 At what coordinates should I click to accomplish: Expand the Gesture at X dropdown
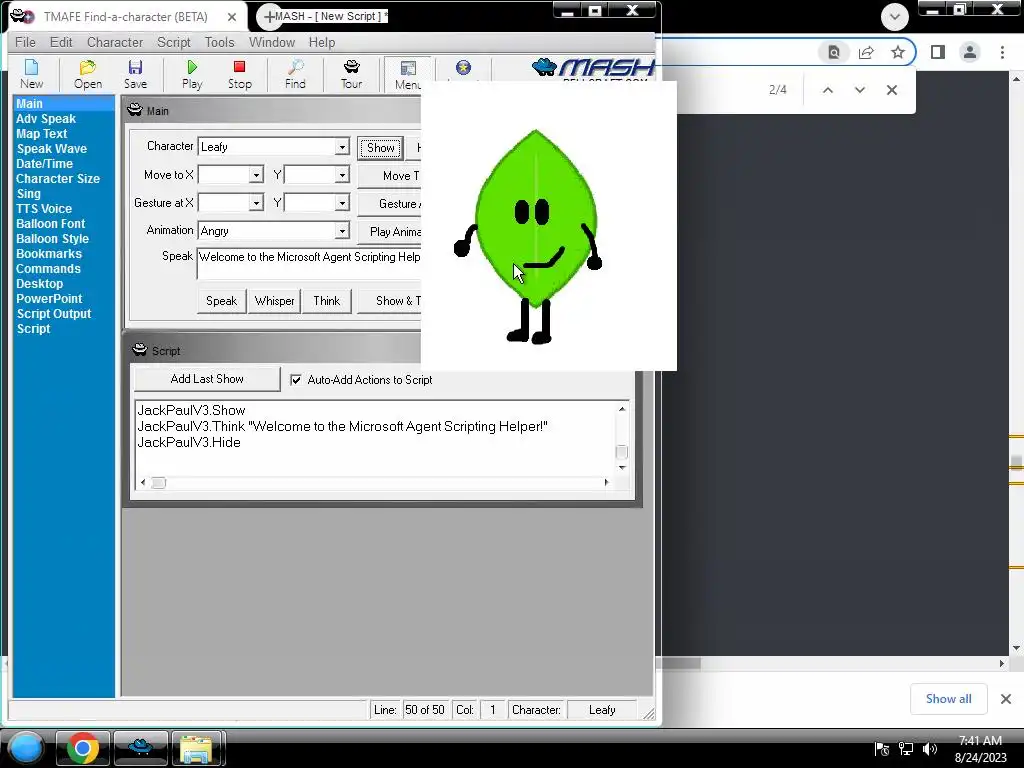click(256, 203)
